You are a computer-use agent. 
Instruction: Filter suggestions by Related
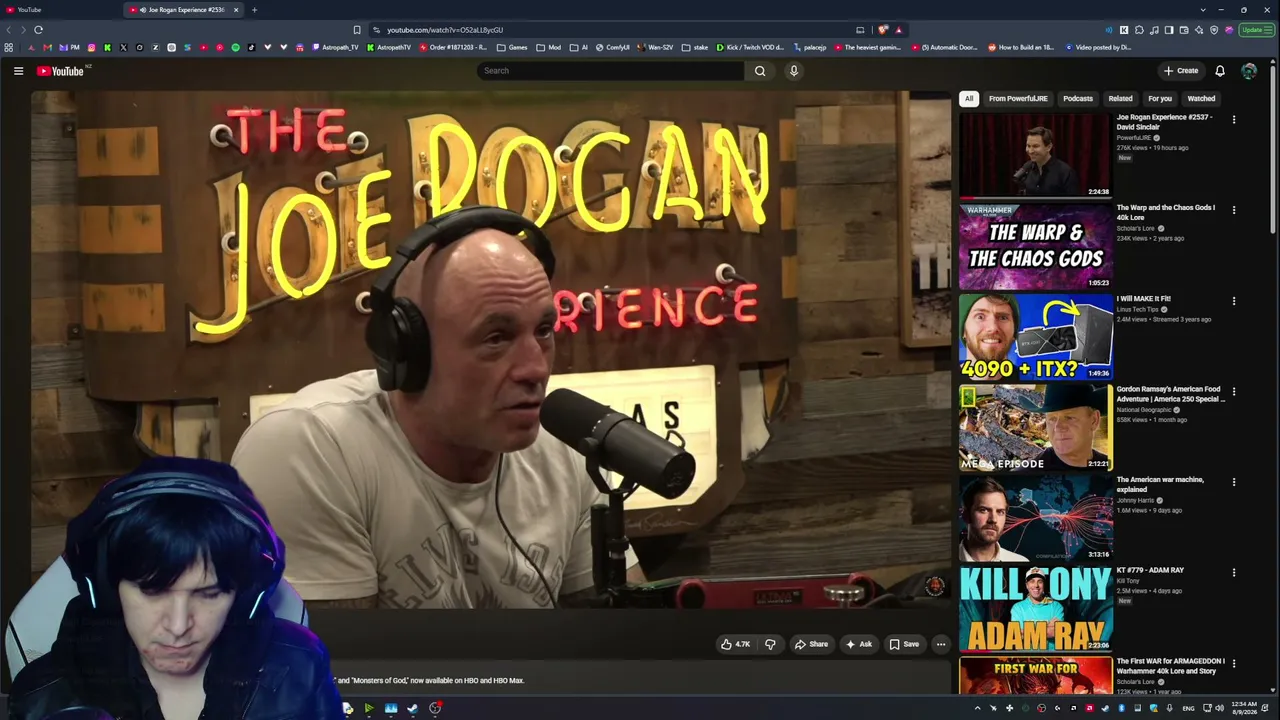1120,99
